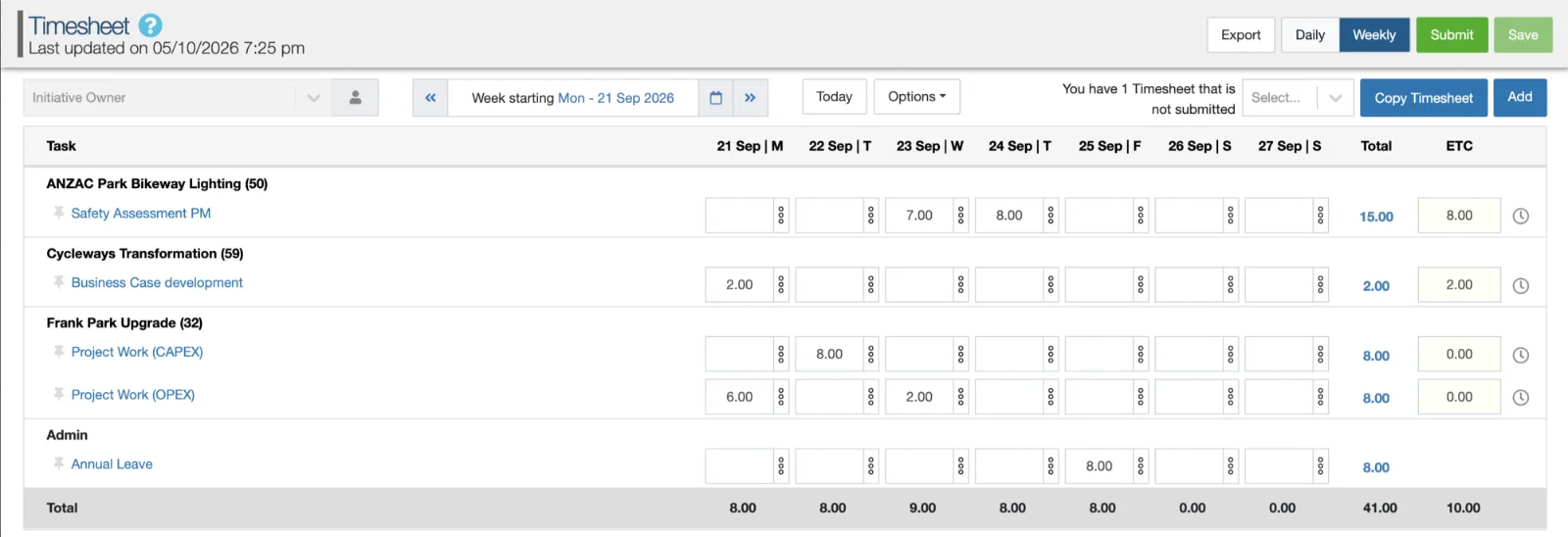
Task: Open dots menu for CAPEX 22 Sep 8.00
Action: click(x=871, y=355)
